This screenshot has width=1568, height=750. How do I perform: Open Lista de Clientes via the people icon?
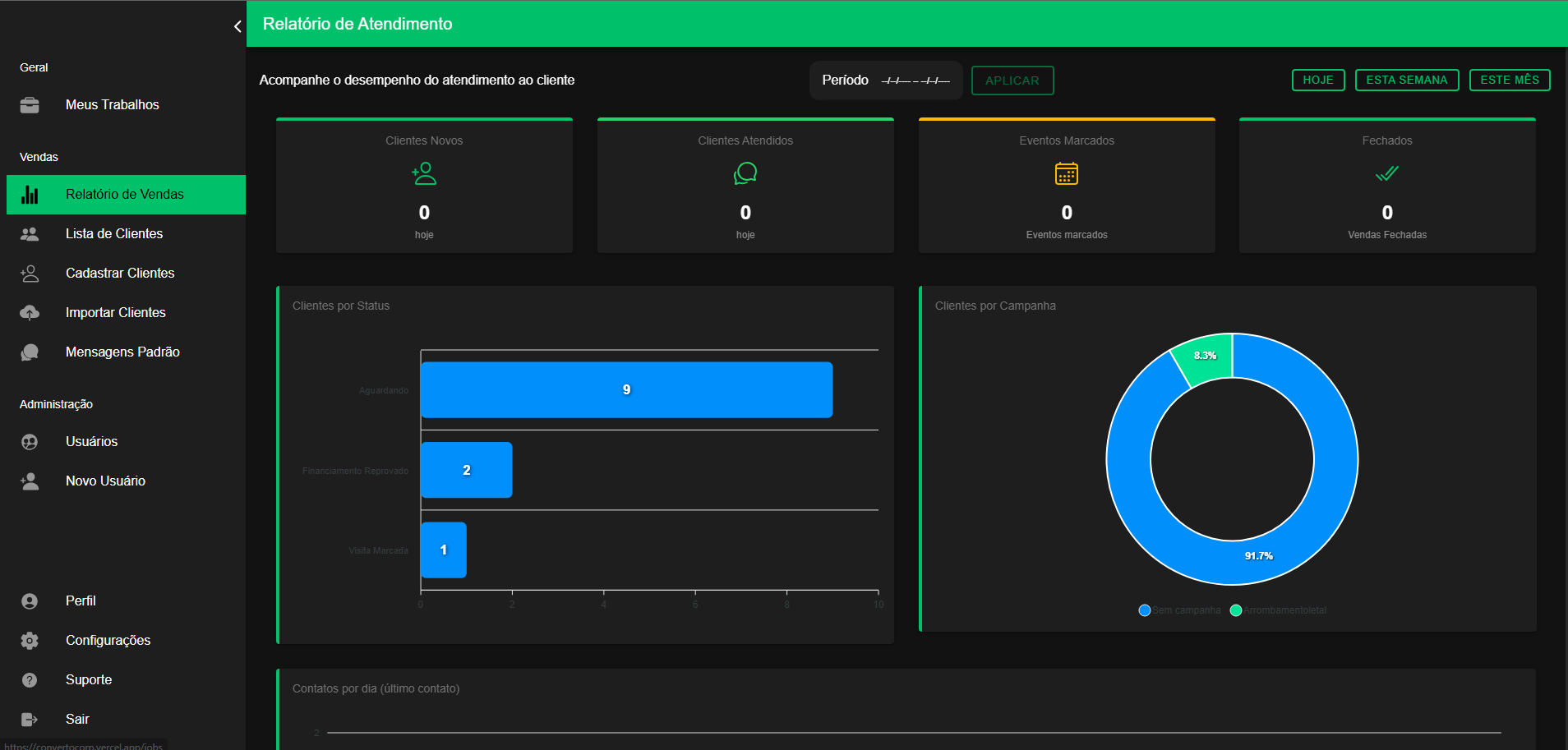(x=30, y=233)
